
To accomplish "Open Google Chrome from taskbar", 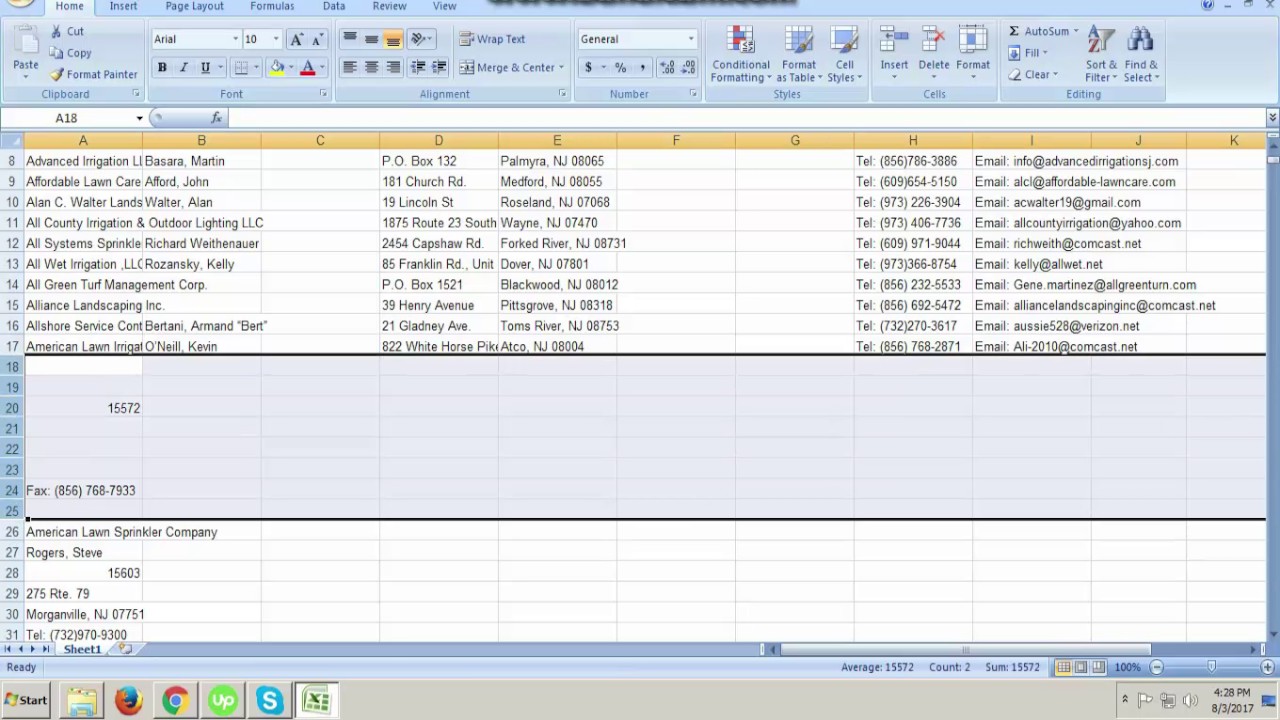I will pos(175,700).
